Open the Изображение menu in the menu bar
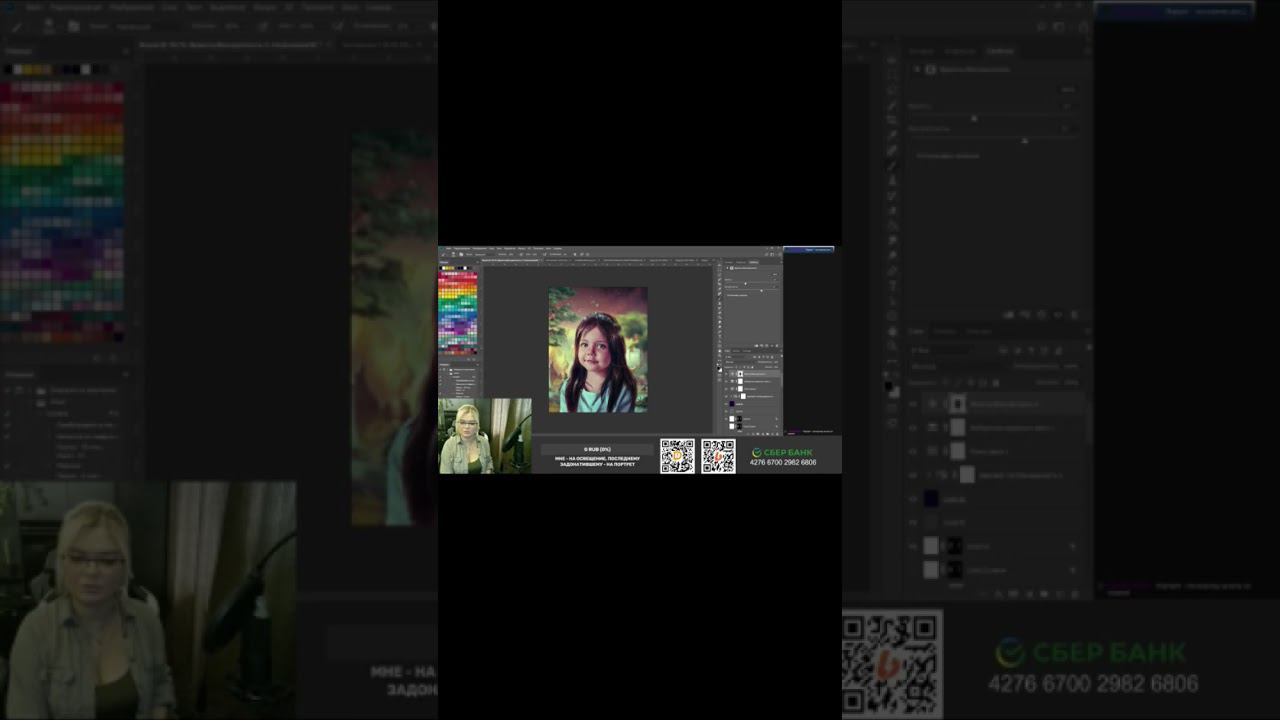Image resolution: width=1280 pixels, height=720 pixels. pyautogui.click(x=479, y=248)
